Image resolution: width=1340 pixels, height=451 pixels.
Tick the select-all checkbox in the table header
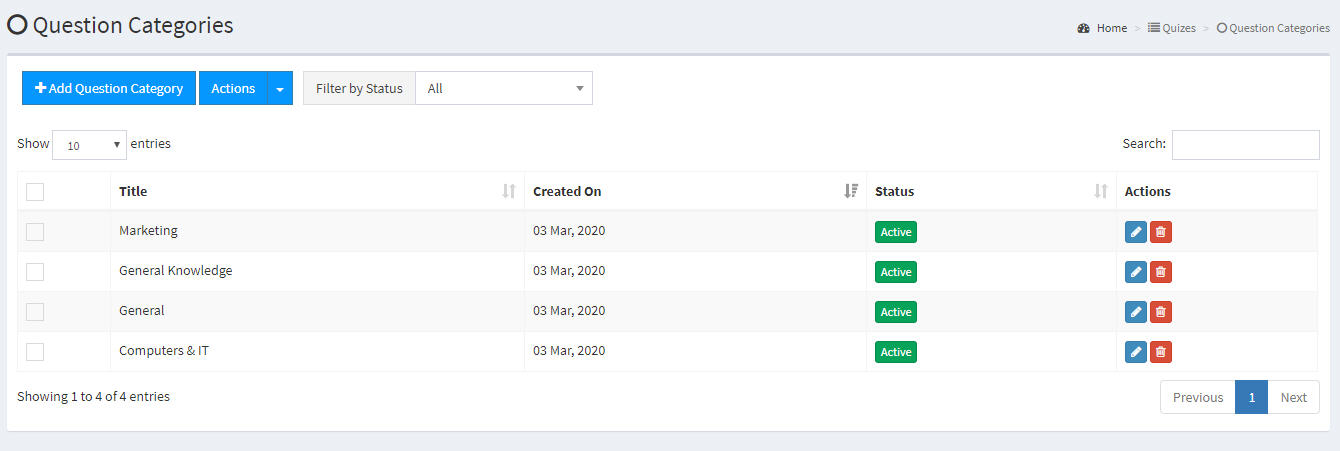pos(35,192)
